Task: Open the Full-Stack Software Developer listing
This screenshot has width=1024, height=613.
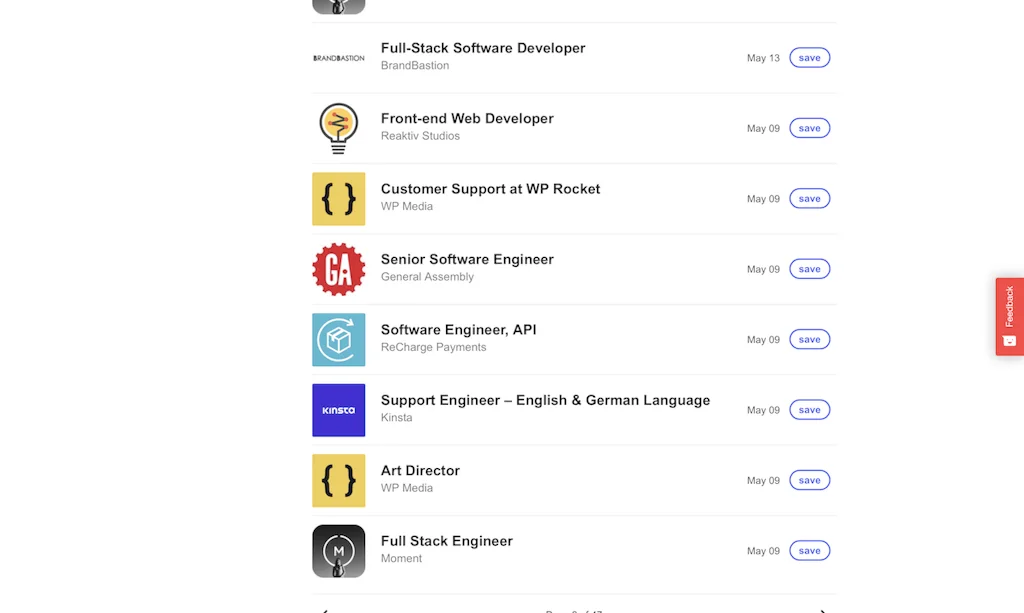Action: 483,48
